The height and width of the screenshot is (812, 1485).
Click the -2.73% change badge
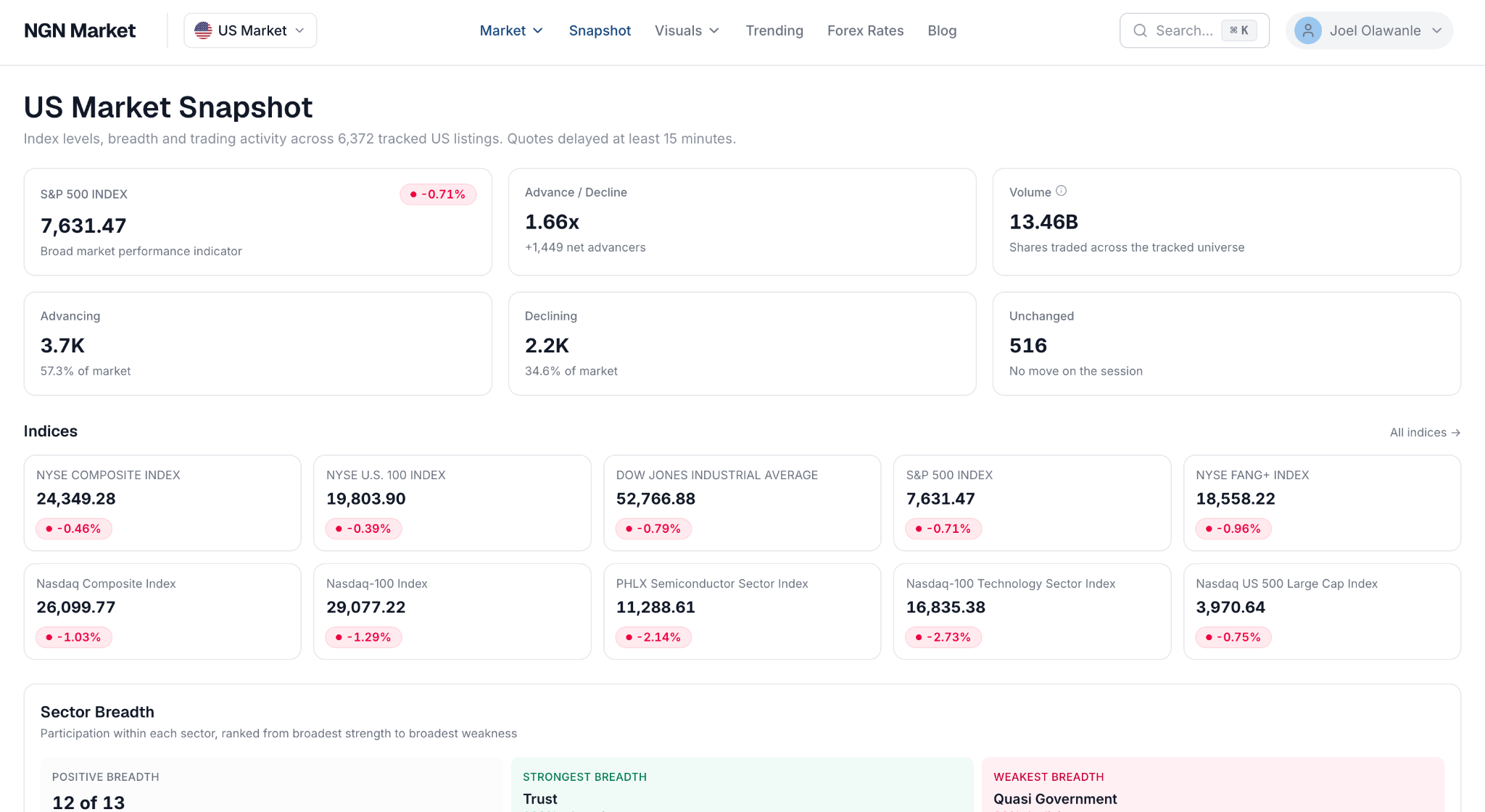point(943,637)
